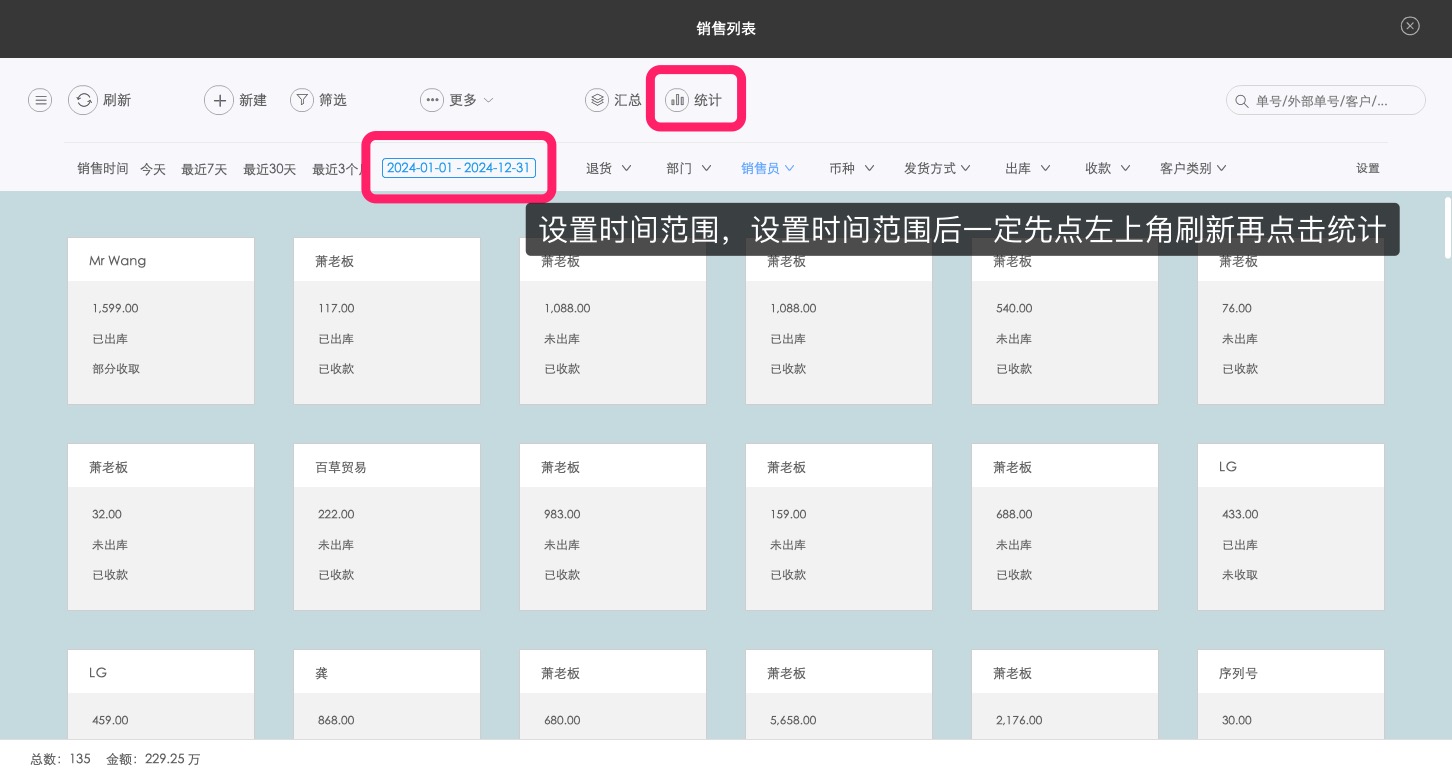Focus the 单号/外部单号/客户 search field

1326,100
